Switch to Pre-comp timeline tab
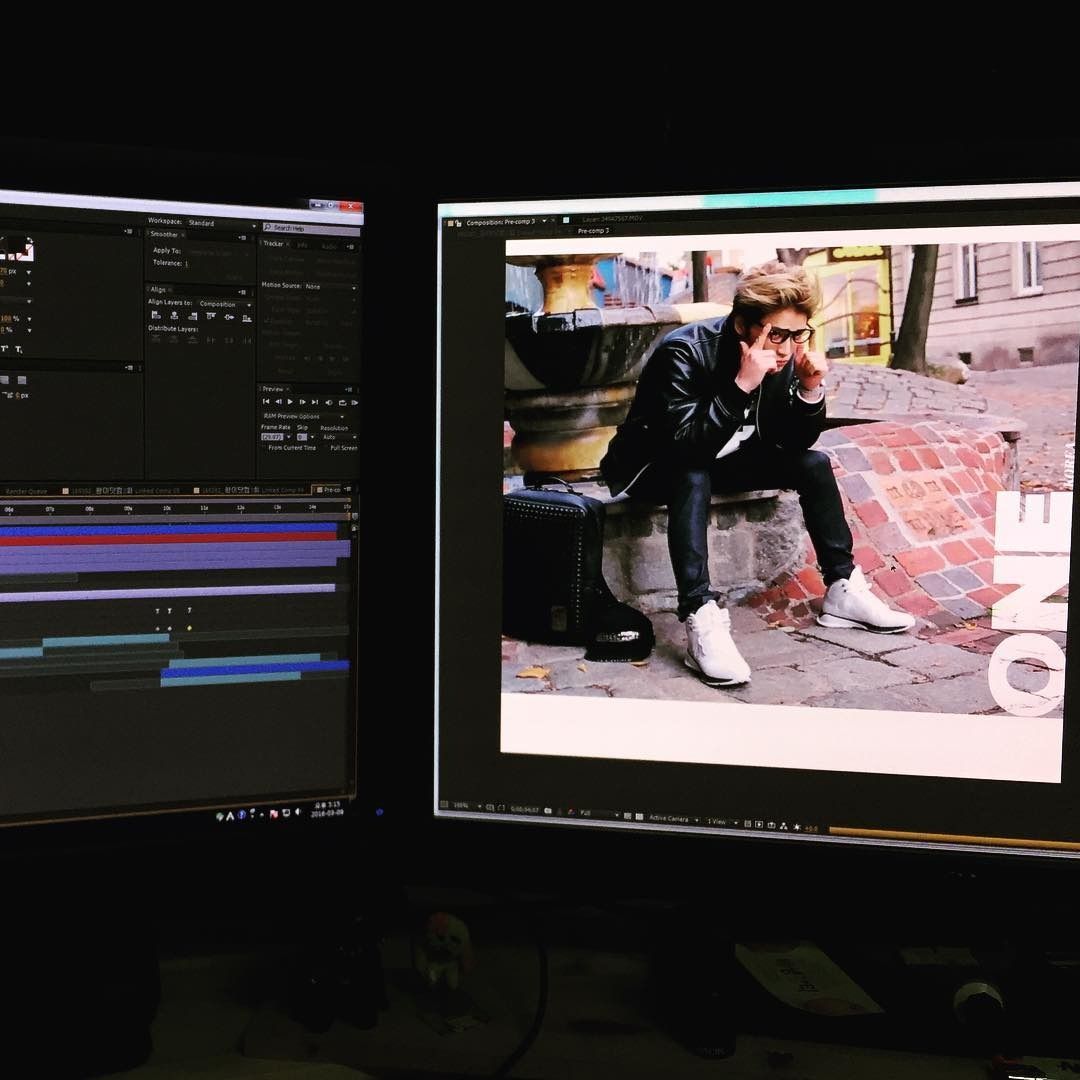 (x=329, y=490)
